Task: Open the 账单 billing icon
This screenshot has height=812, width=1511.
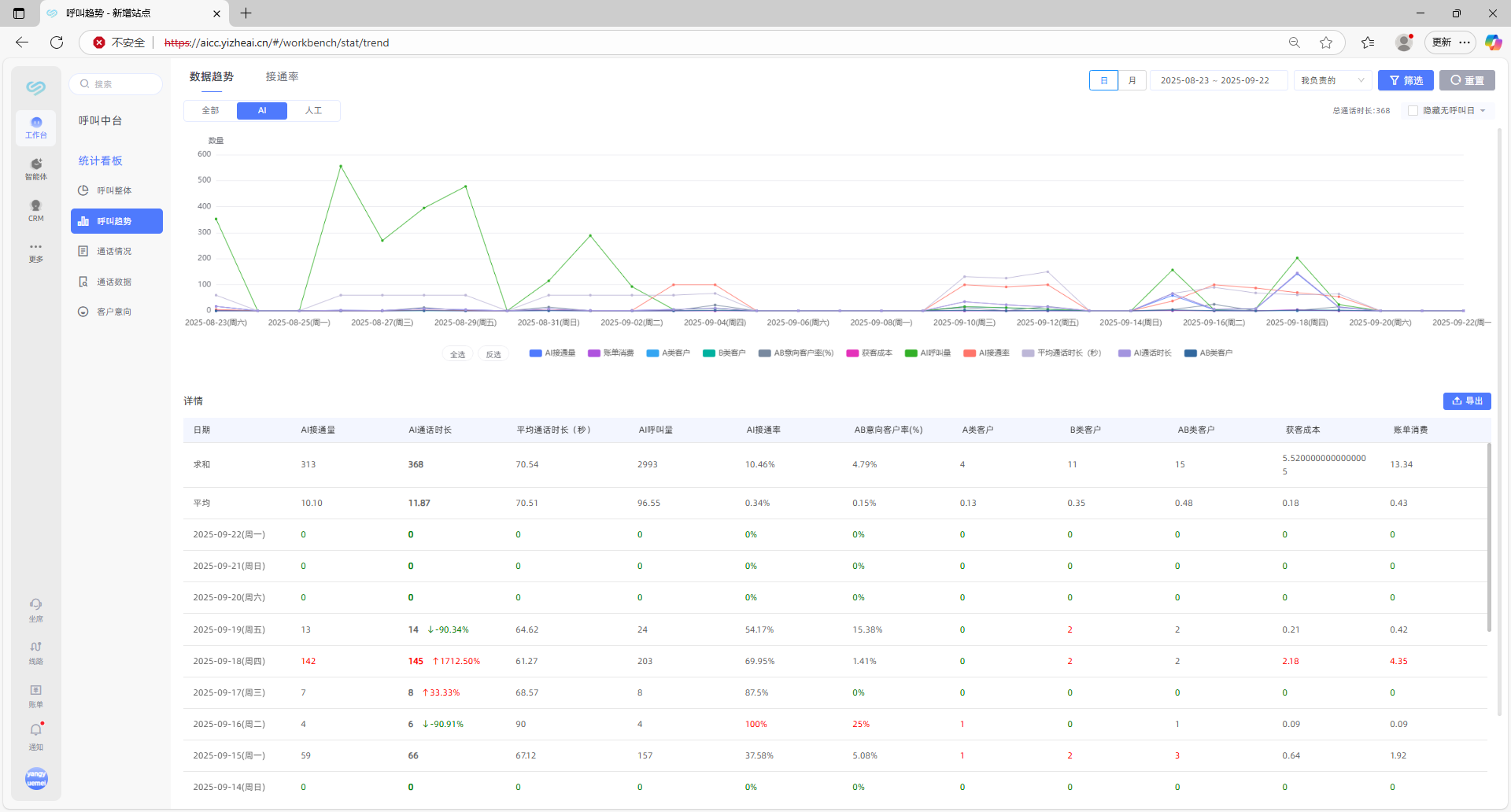Action: (x=35, y=695)
